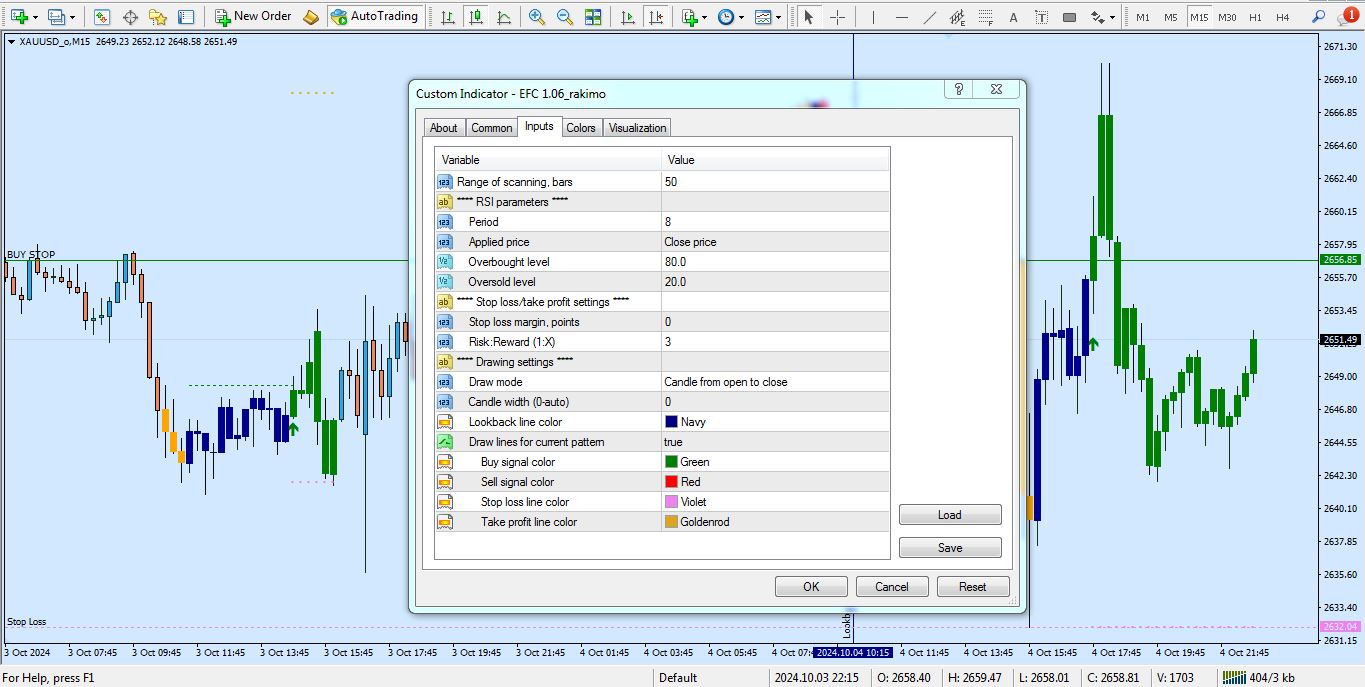Screen dimensions: 1365x687
Task: Toggle AutoTrading on or off
Action: click(x=373, y=17)
